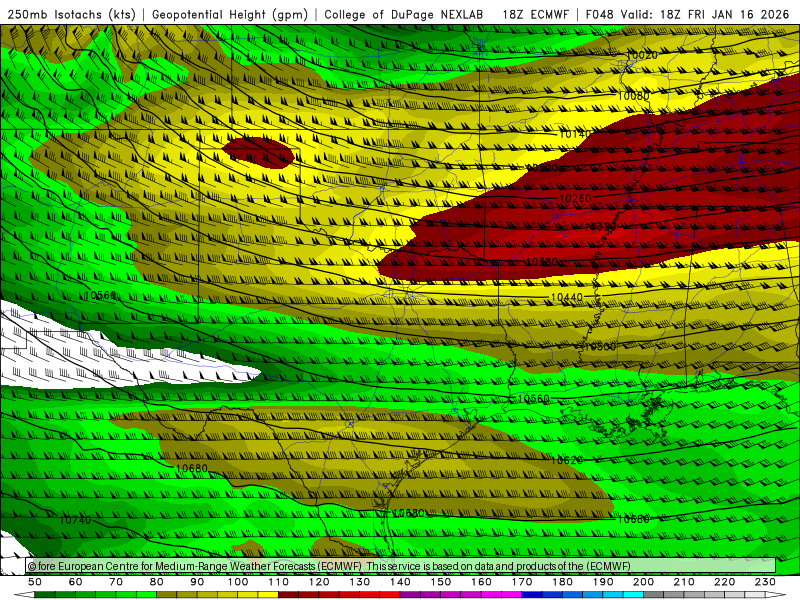Click the '230' value on the color scale

coord(765,582)
